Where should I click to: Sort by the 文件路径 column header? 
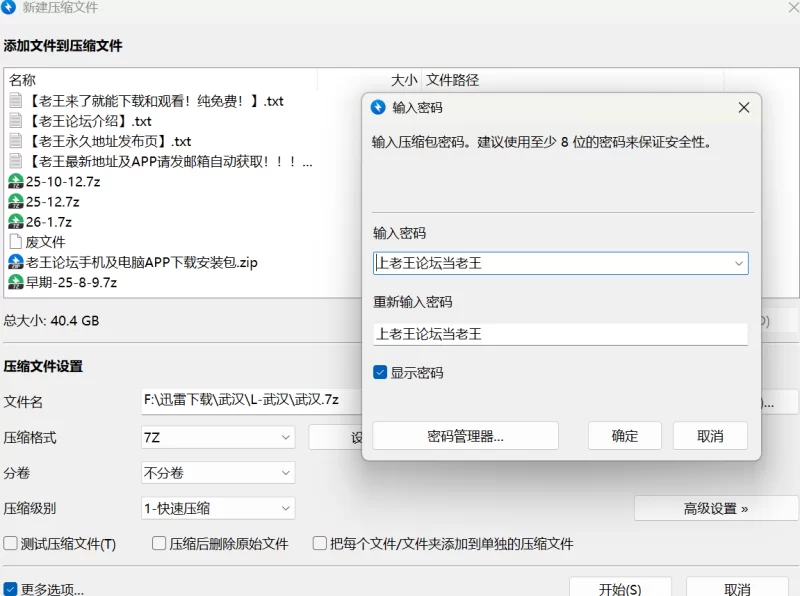pyautogui.click(x=452, y=80)
